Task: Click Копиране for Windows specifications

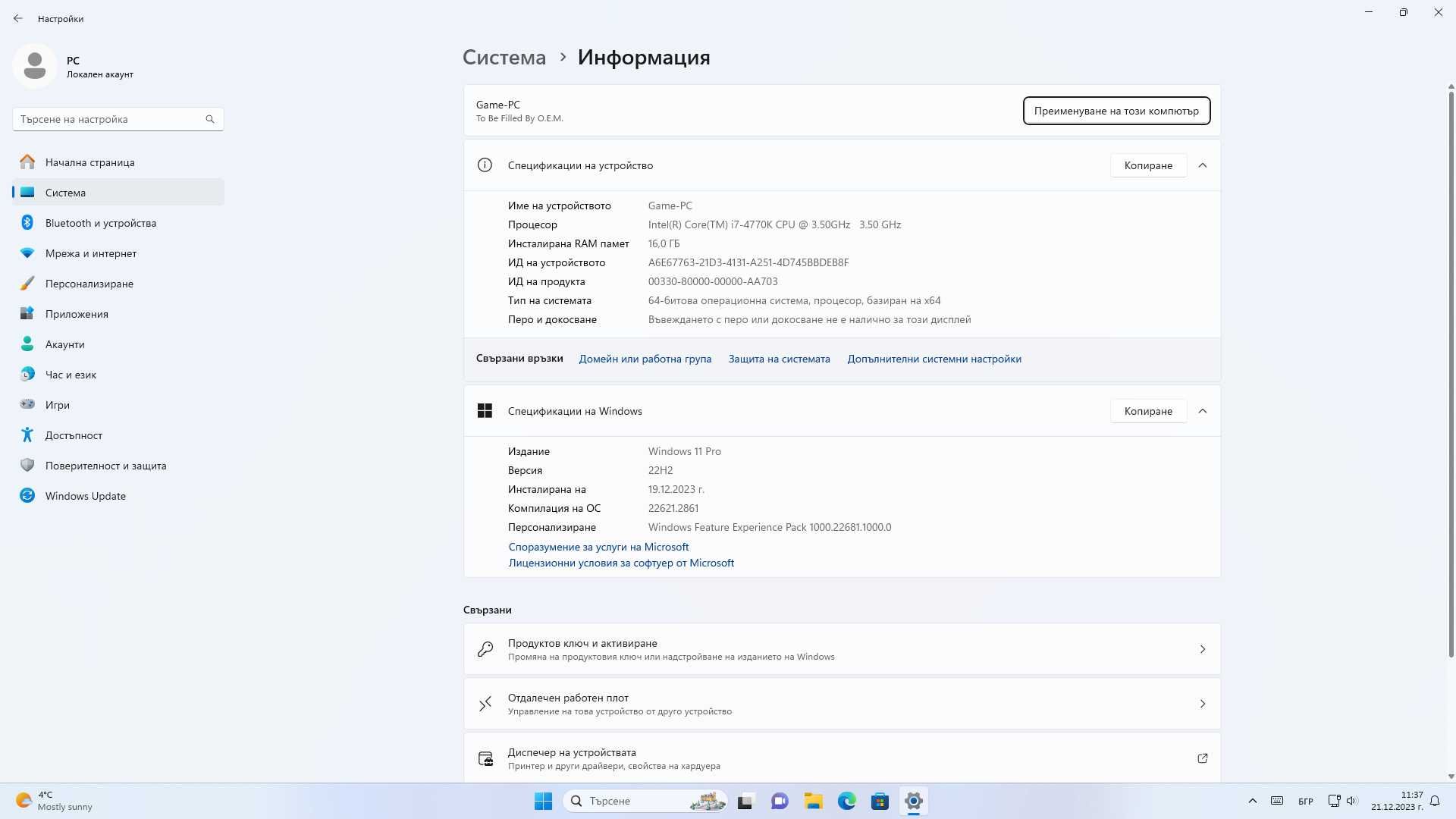Action: (x=1148, y=411)
